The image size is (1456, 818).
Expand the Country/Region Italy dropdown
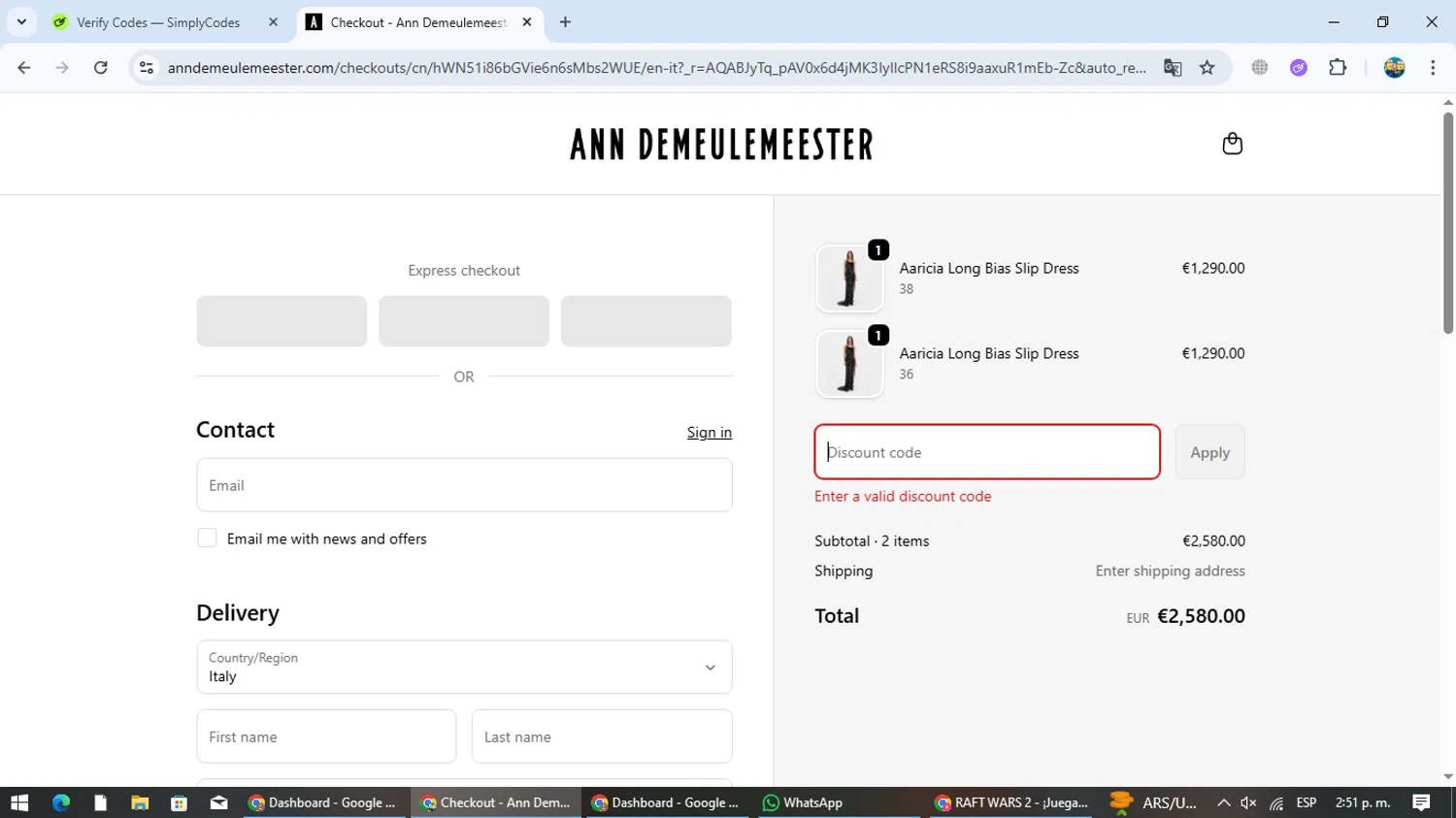coord(464,668)
